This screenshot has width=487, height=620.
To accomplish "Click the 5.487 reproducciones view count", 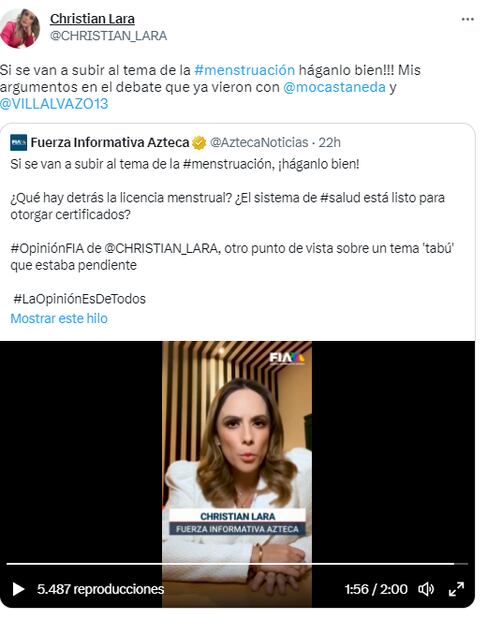I will click(100, 589).
